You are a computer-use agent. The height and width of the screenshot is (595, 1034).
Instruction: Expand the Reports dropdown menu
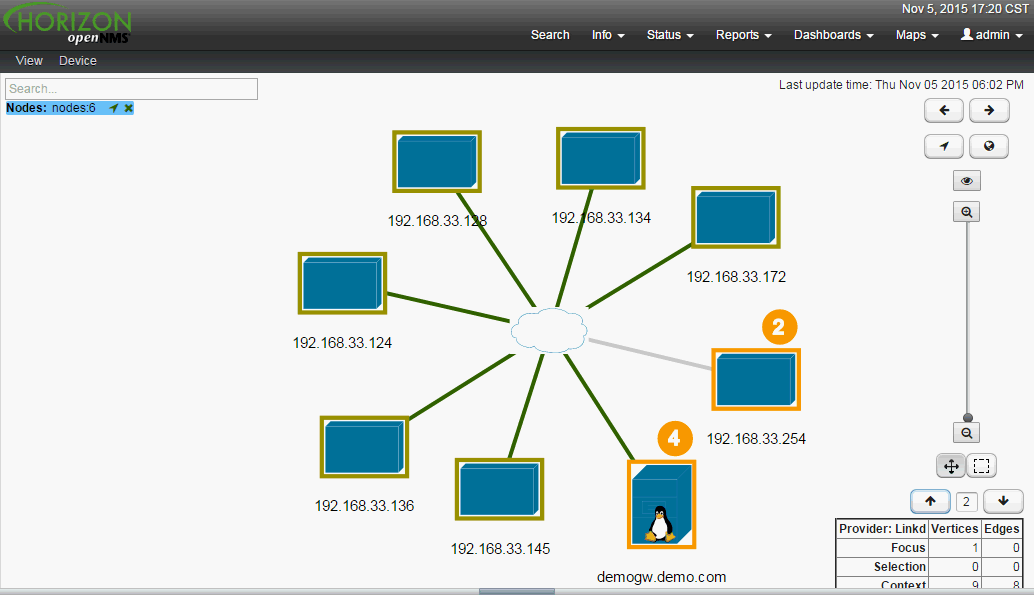pyautogui.click(x=743, y=35)
